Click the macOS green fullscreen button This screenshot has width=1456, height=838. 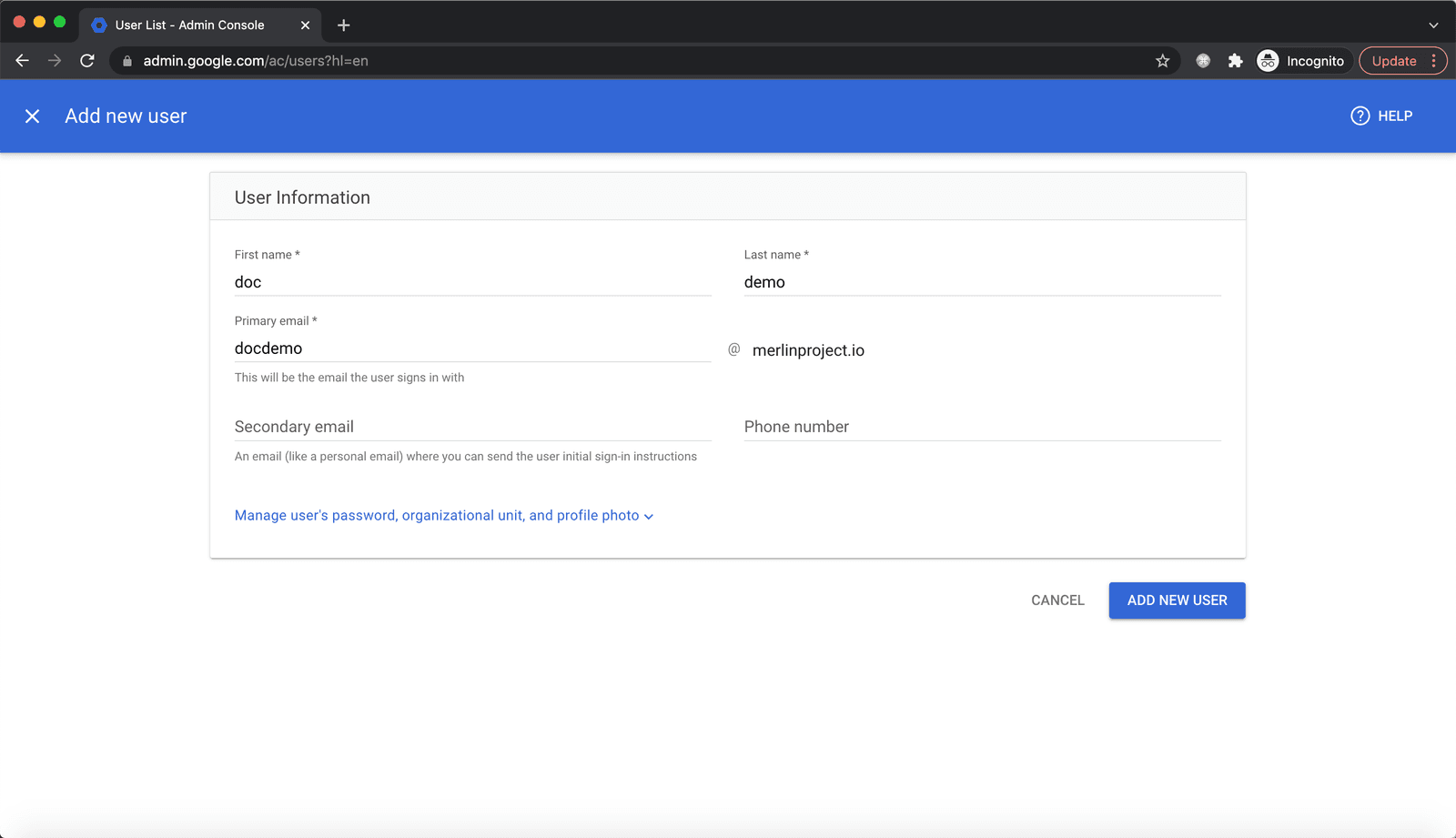(x=60, y=22)
